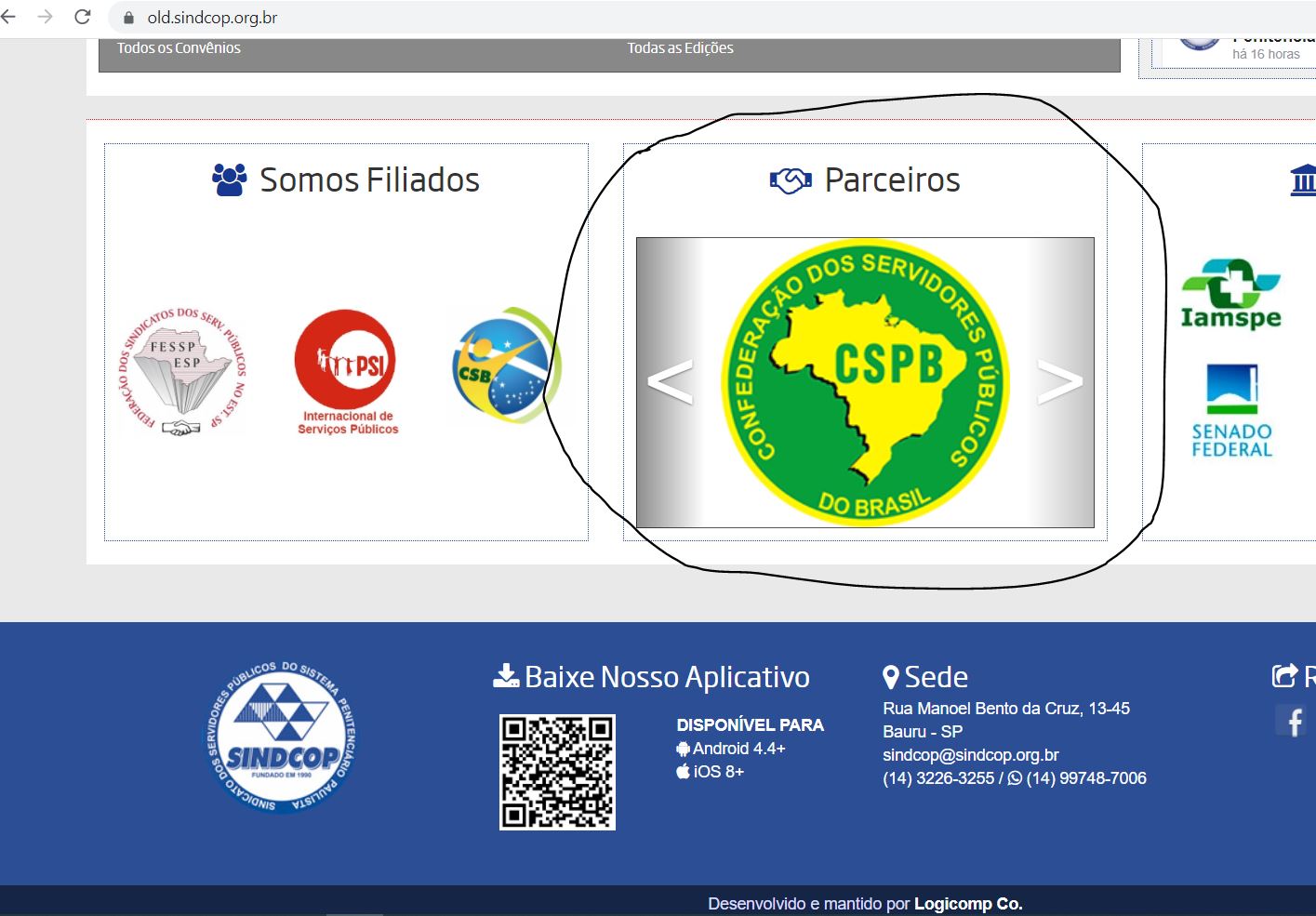Click the SINDCOP footer logo

pos(281,738)
